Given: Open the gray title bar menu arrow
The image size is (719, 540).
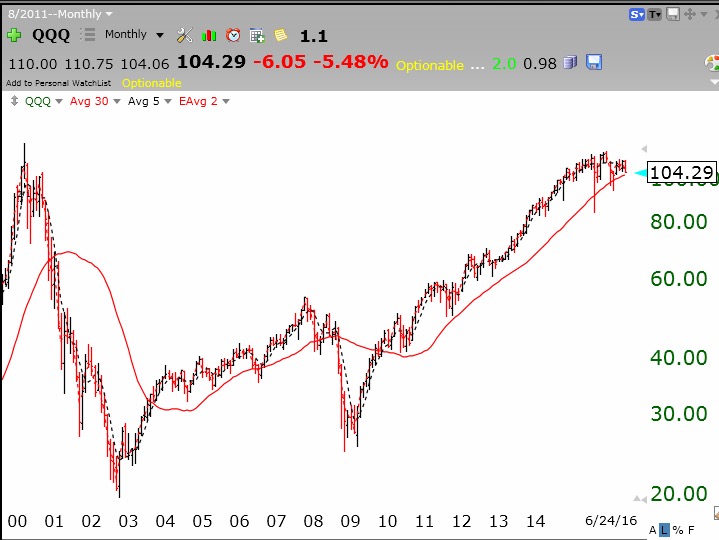Looking at the screenshot, I should pyautogui.click(x=703, y=15).
